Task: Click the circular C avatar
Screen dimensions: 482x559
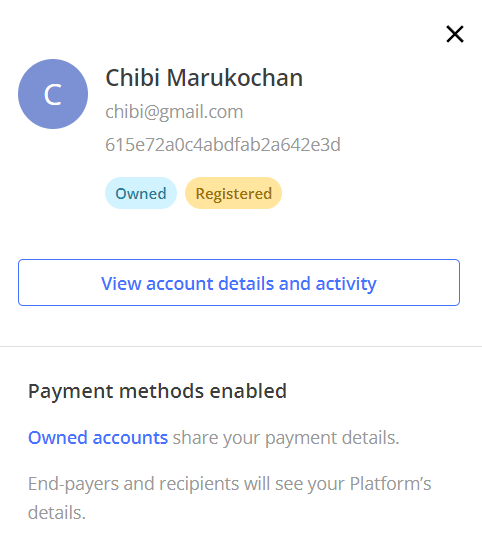Action: point(53,94)
